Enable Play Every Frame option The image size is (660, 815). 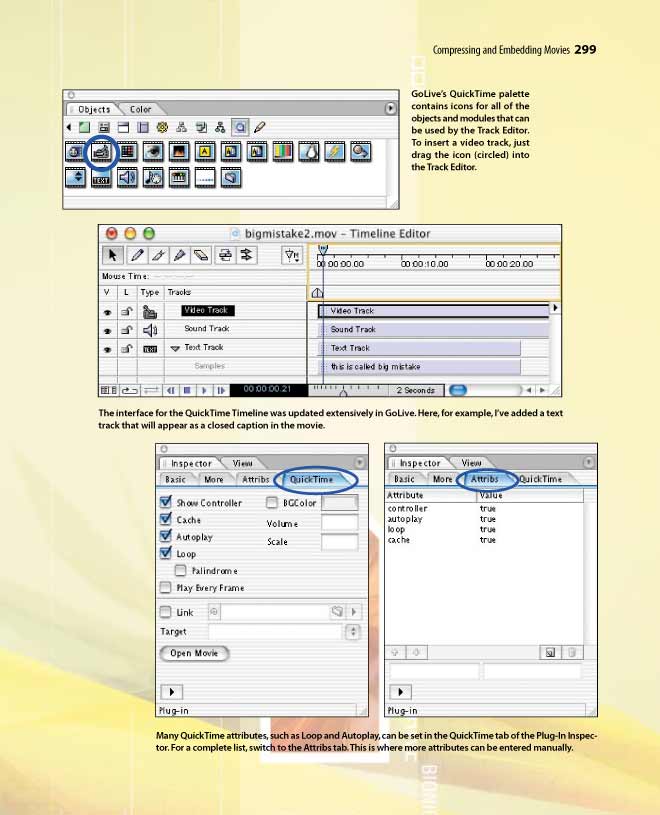click(x=166, y=588)
